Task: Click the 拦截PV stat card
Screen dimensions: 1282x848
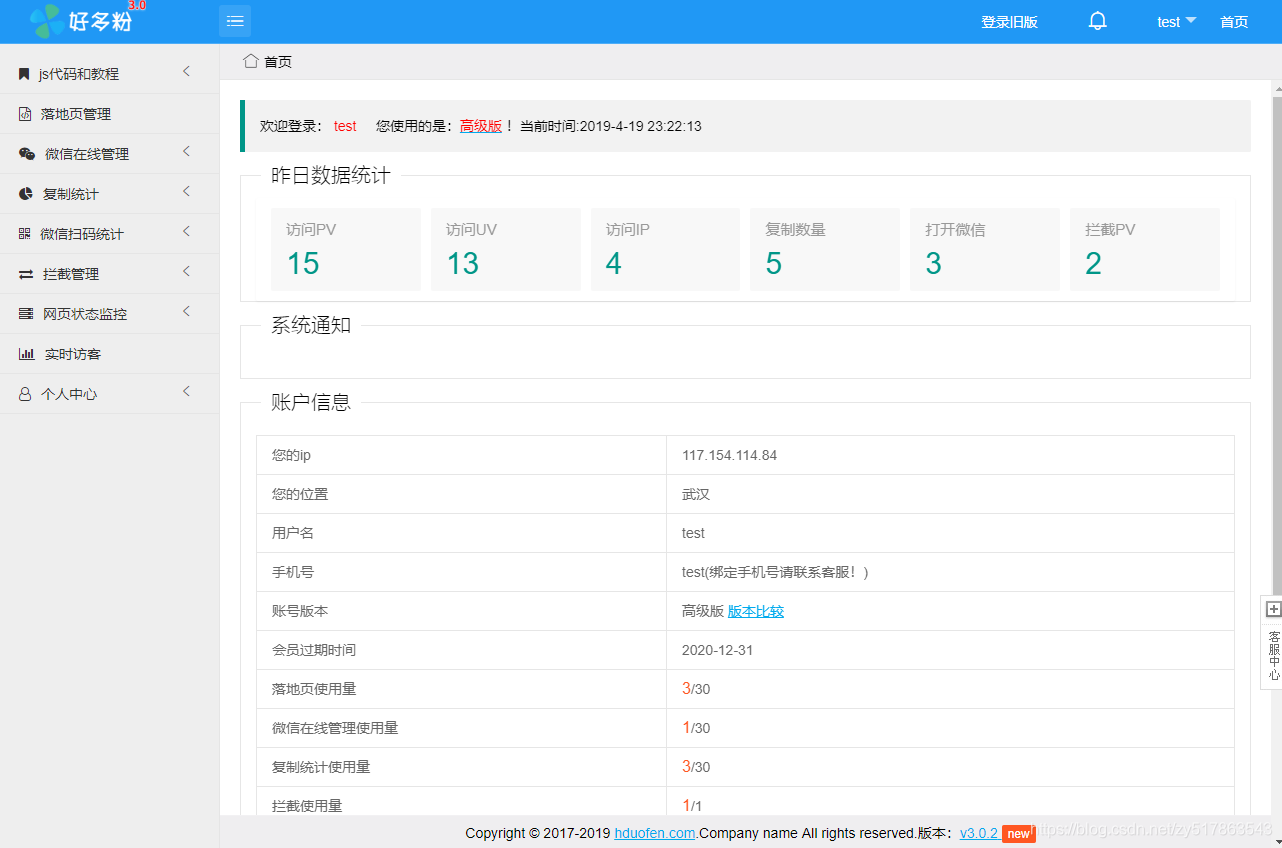Action: [1145, 249]
